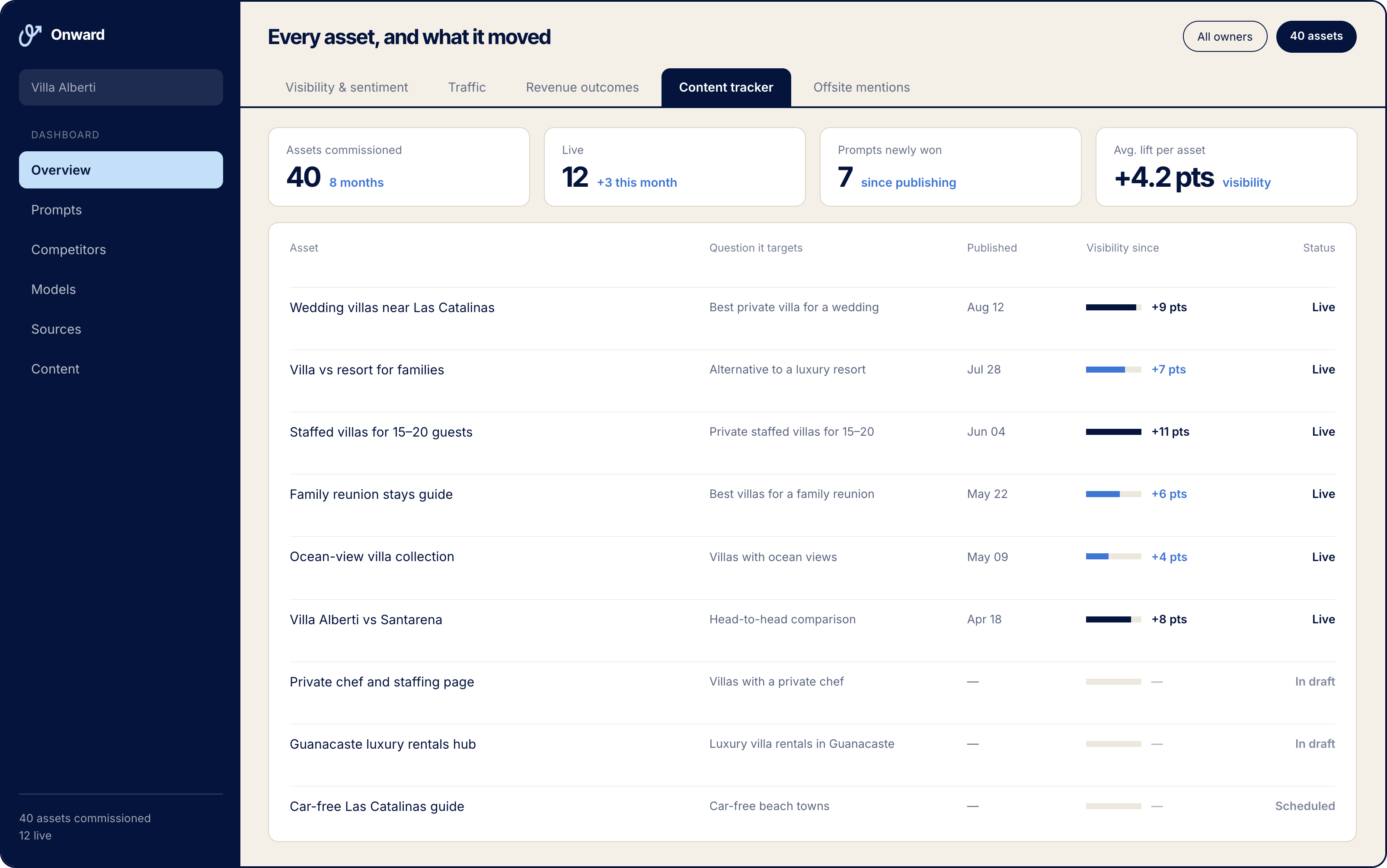Screen dimensions: 1387x868
Task: Click the +11 pts visibility bar
Action: pyautogui.click(x=1113, y=432)
